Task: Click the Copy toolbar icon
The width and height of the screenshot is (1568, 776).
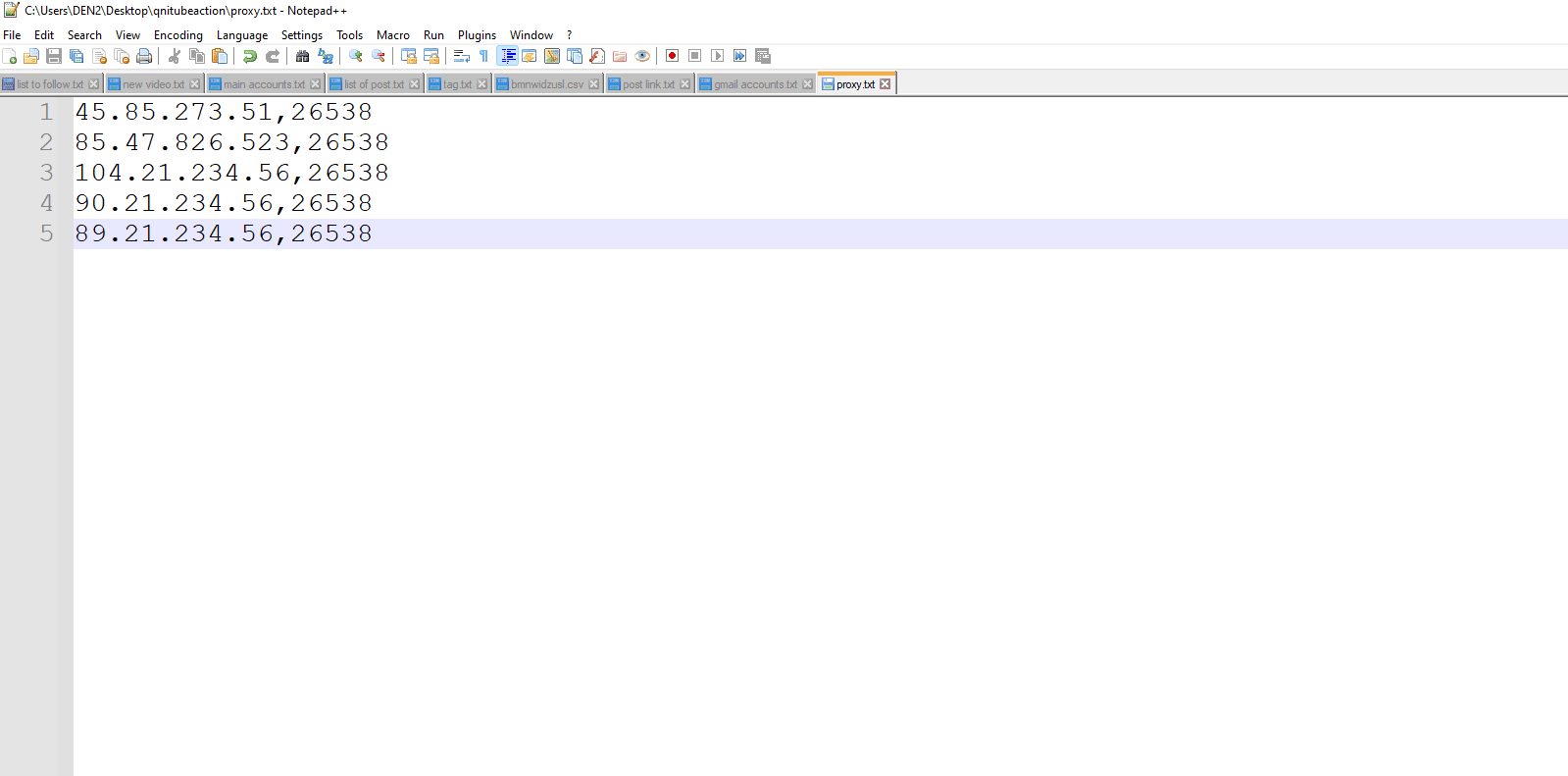Action: click(x=197, y=56)
